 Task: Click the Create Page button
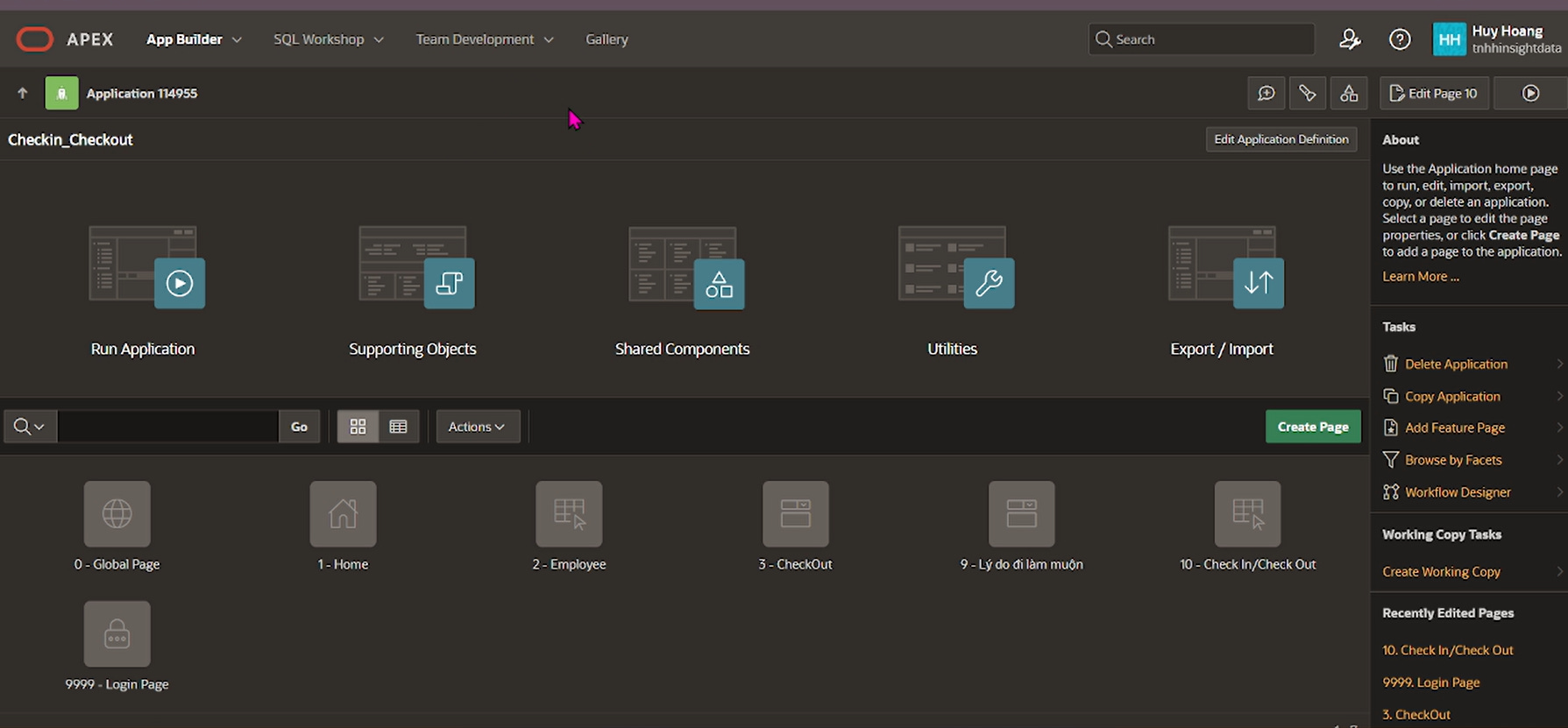pyautogui.click(x=1313, y=427)
